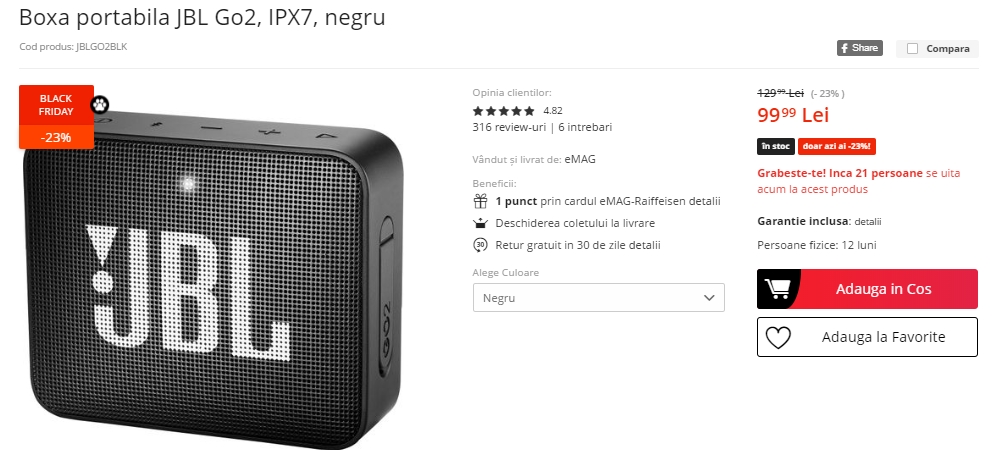Viewport: 1007px width, 450px height.
Task: Click the gift icon next to 1 punct
Action: (x=480, y=202)
